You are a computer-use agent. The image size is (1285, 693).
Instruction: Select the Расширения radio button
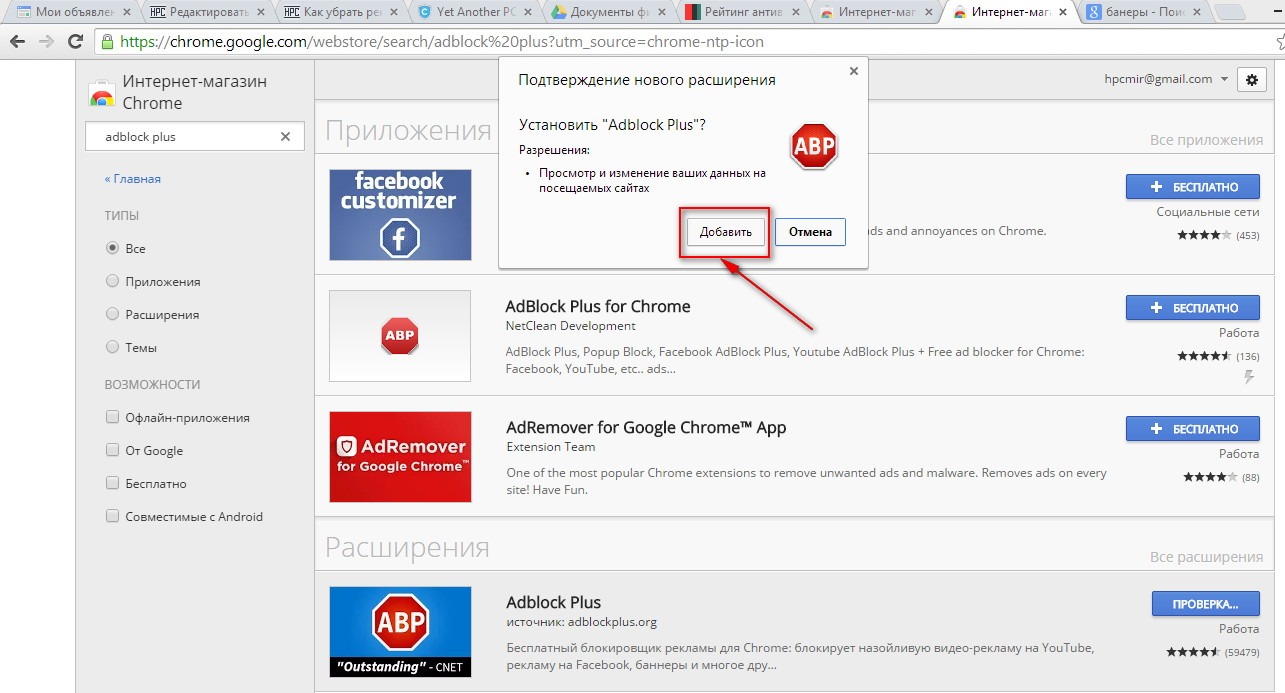pos(112,314)
